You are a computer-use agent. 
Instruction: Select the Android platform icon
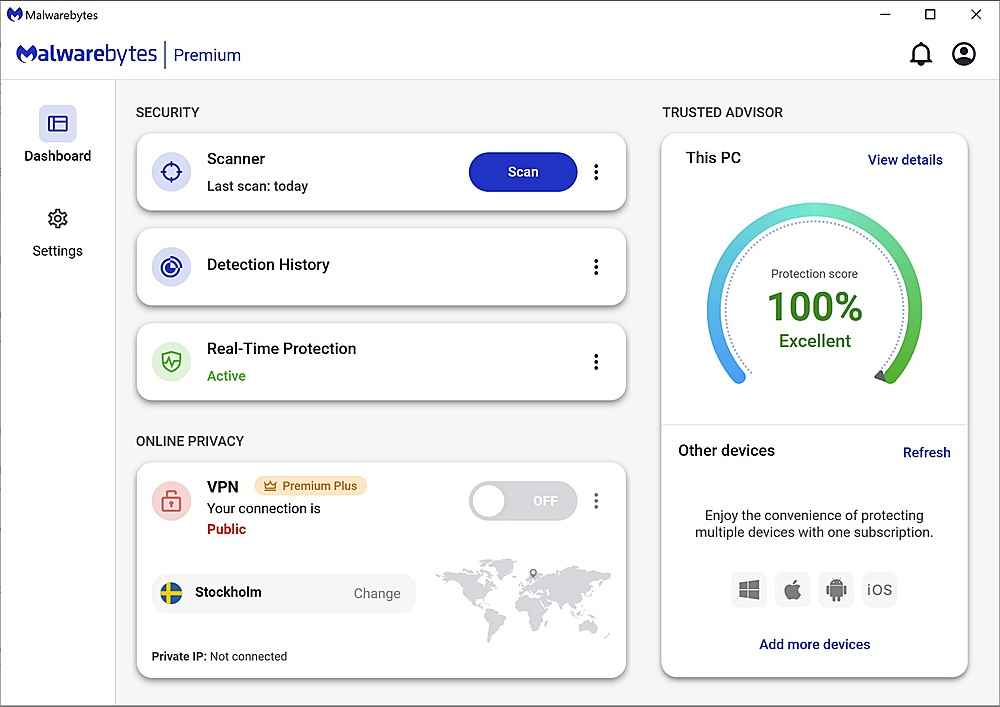click(x=836, y=590)
